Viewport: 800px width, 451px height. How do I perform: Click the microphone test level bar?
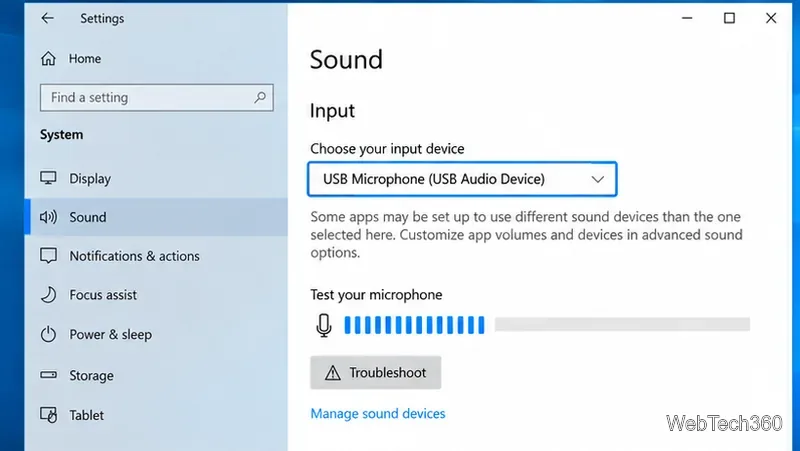547,324
